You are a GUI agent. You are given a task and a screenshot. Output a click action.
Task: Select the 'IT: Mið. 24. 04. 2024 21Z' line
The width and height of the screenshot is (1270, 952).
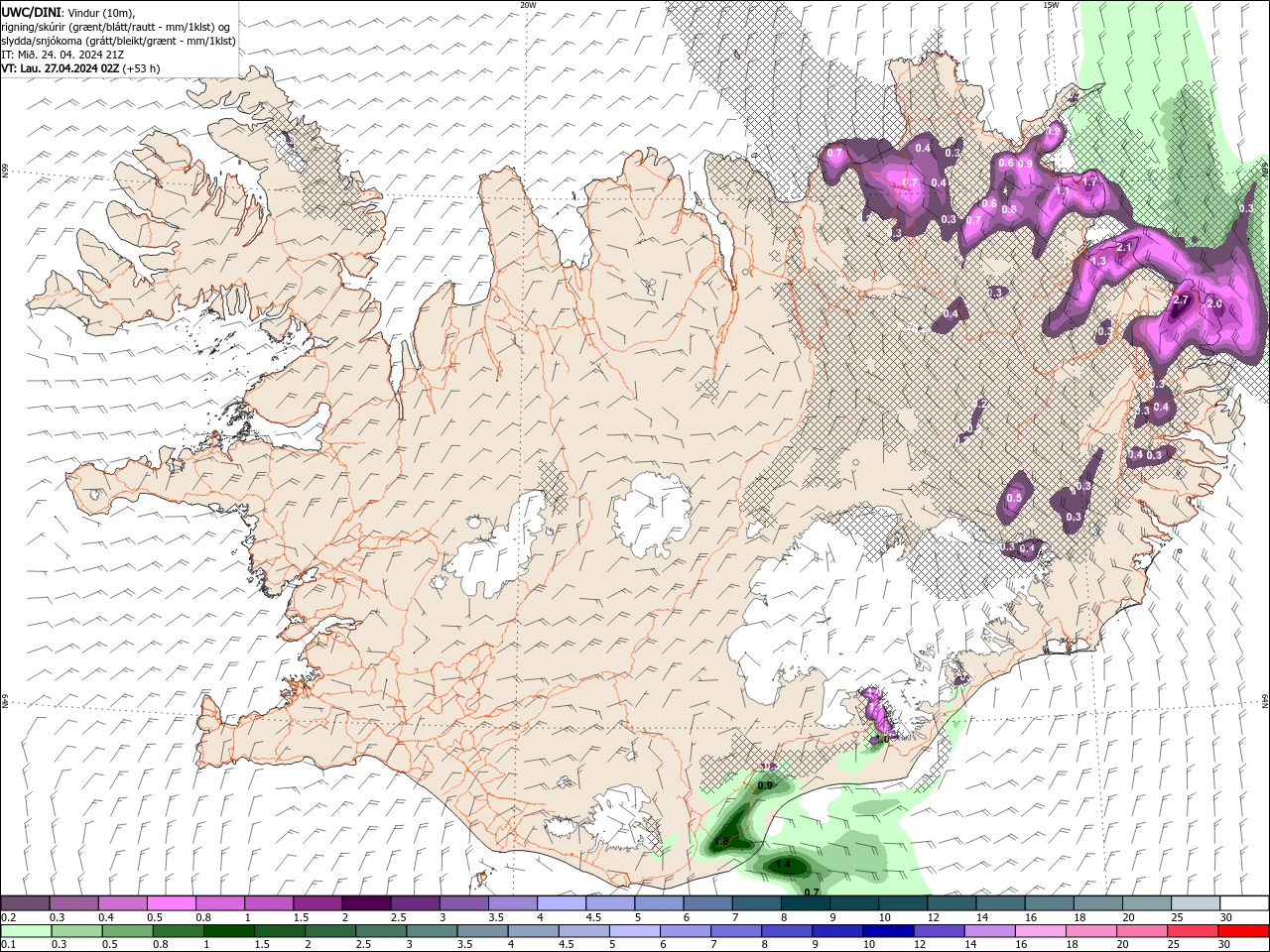point(63,55)
